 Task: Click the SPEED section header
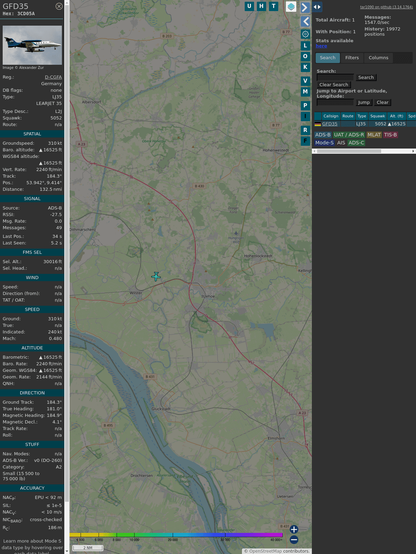32,309
